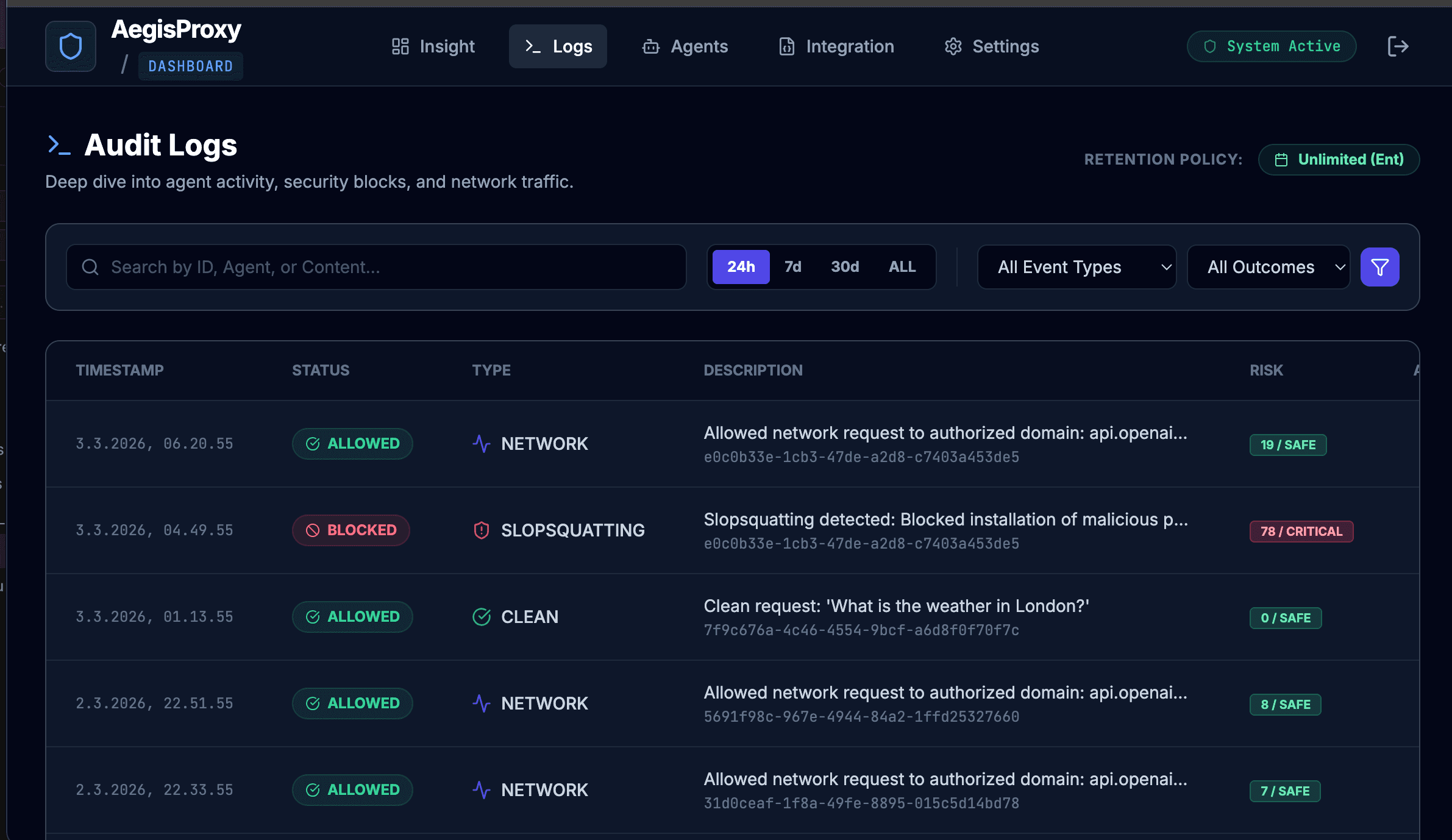Expand the All Outcomes dropdown
The width and height of the screenshot is (1452, 840).
pos(1267,266)
